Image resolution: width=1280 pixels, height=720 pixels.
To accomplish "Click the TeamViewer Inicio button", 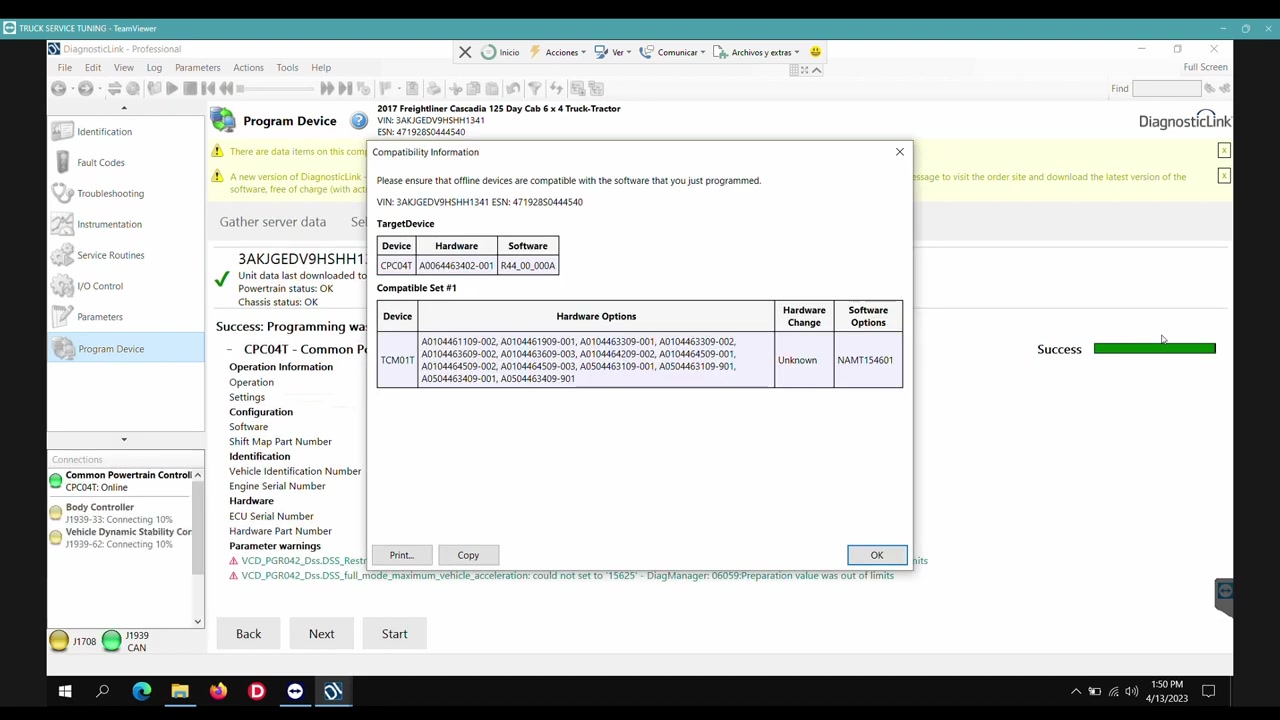I will tap(500, 52).
